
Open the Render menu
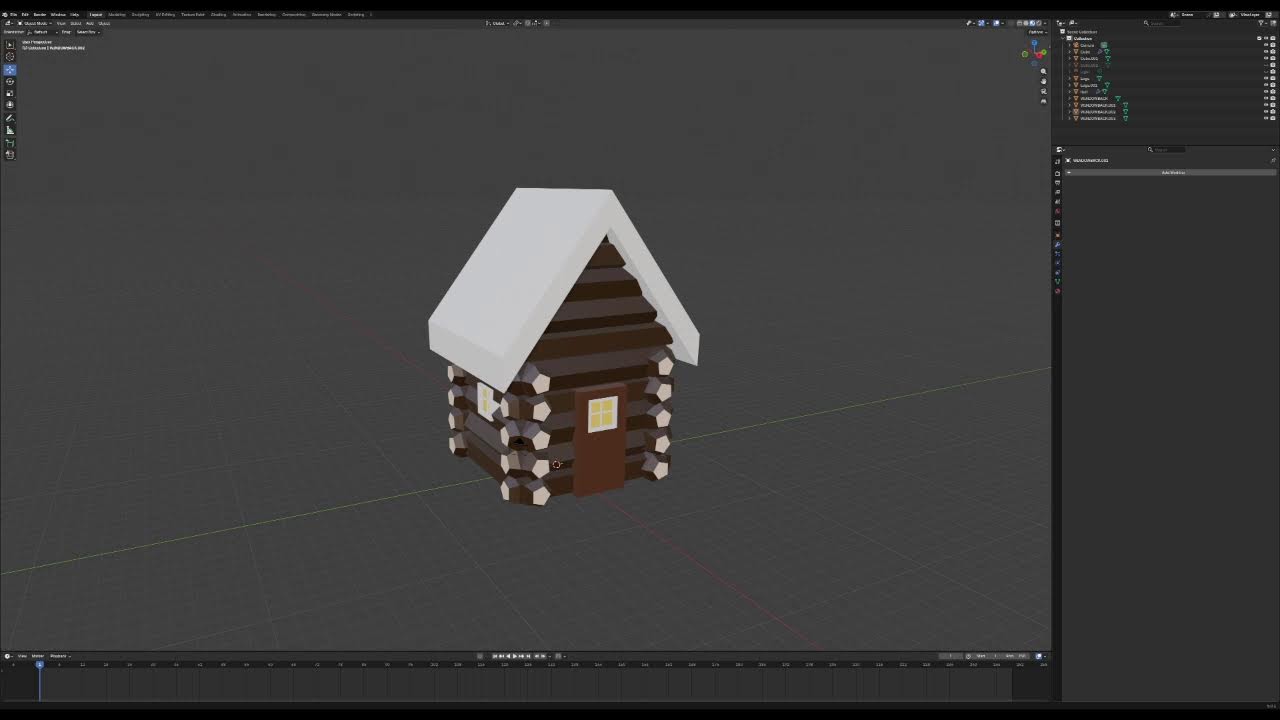38,15
